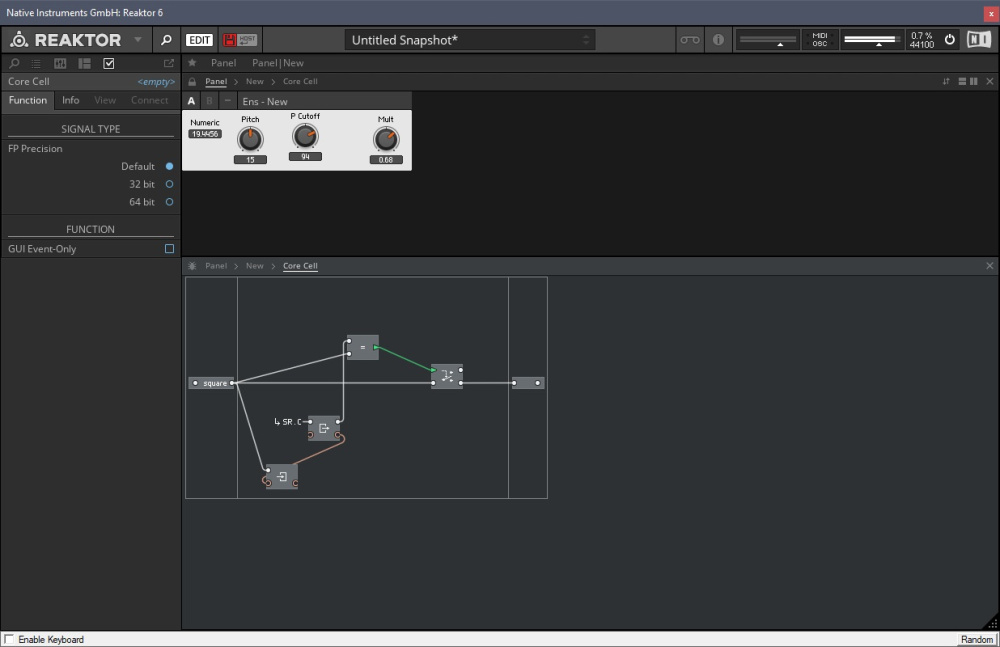Screen dimensions: 1000x647
Task: Switch to the View tab
Action: (105, 100)
